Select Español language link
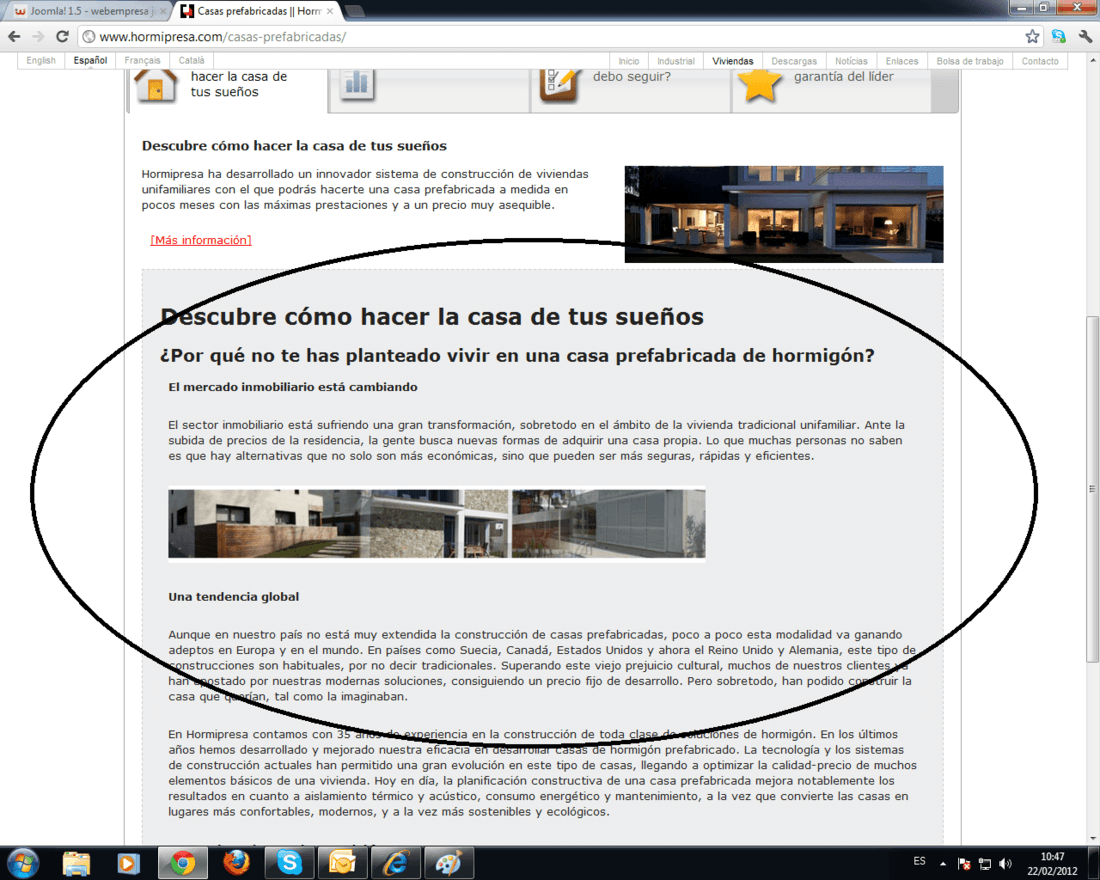The image size is (1100, 880). [90, 60]
